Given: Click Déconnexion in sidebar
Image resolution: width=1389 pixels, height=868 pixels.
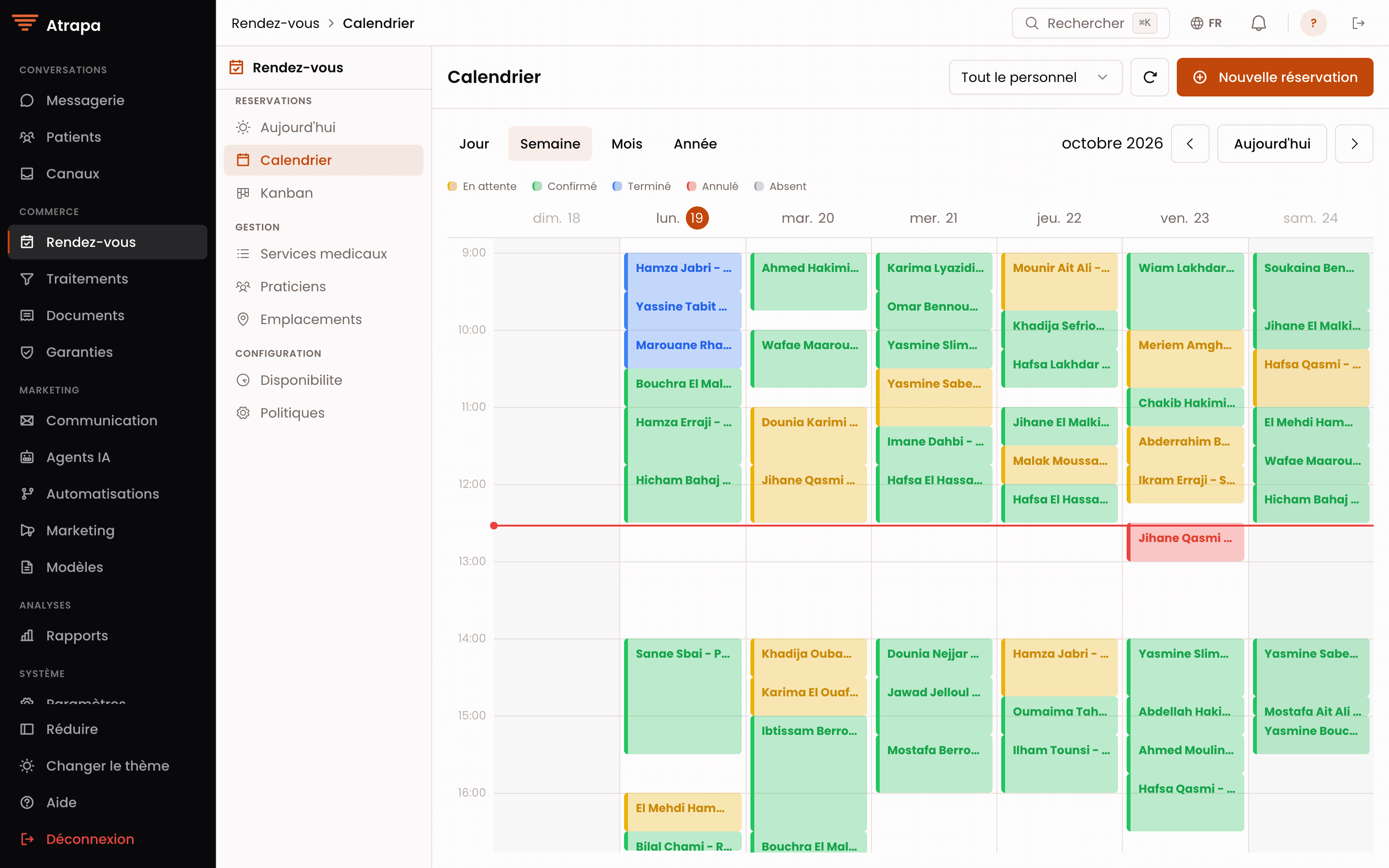Looking at the screenshot, I should pyautogui.click(x=108, y=839).
